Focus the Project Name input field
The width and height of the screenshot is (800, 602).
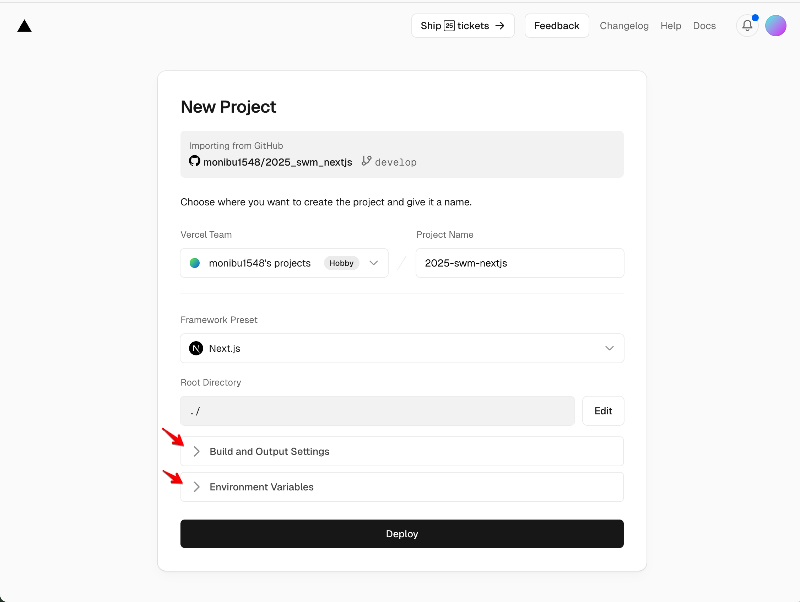click(x=520, y=263)
